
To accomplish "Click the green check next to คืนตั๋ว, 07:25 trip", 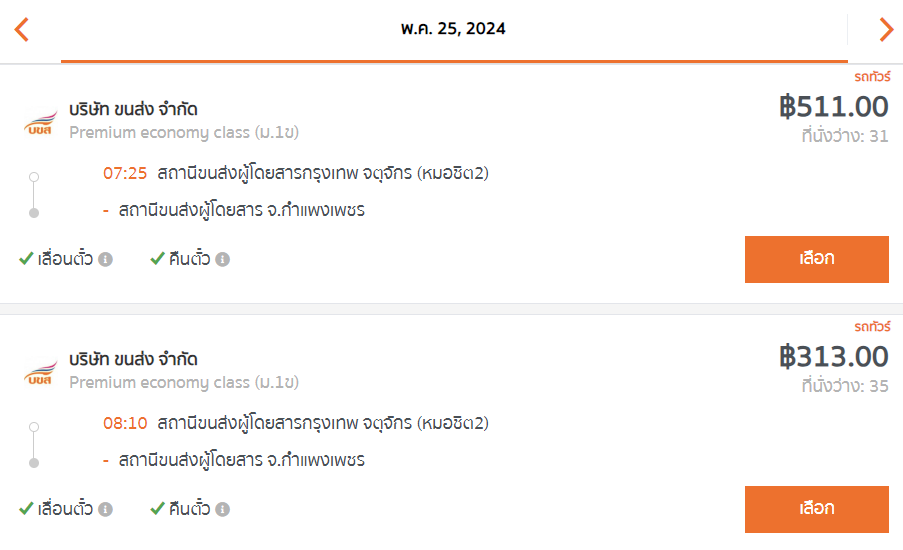I will click(157, 259).
